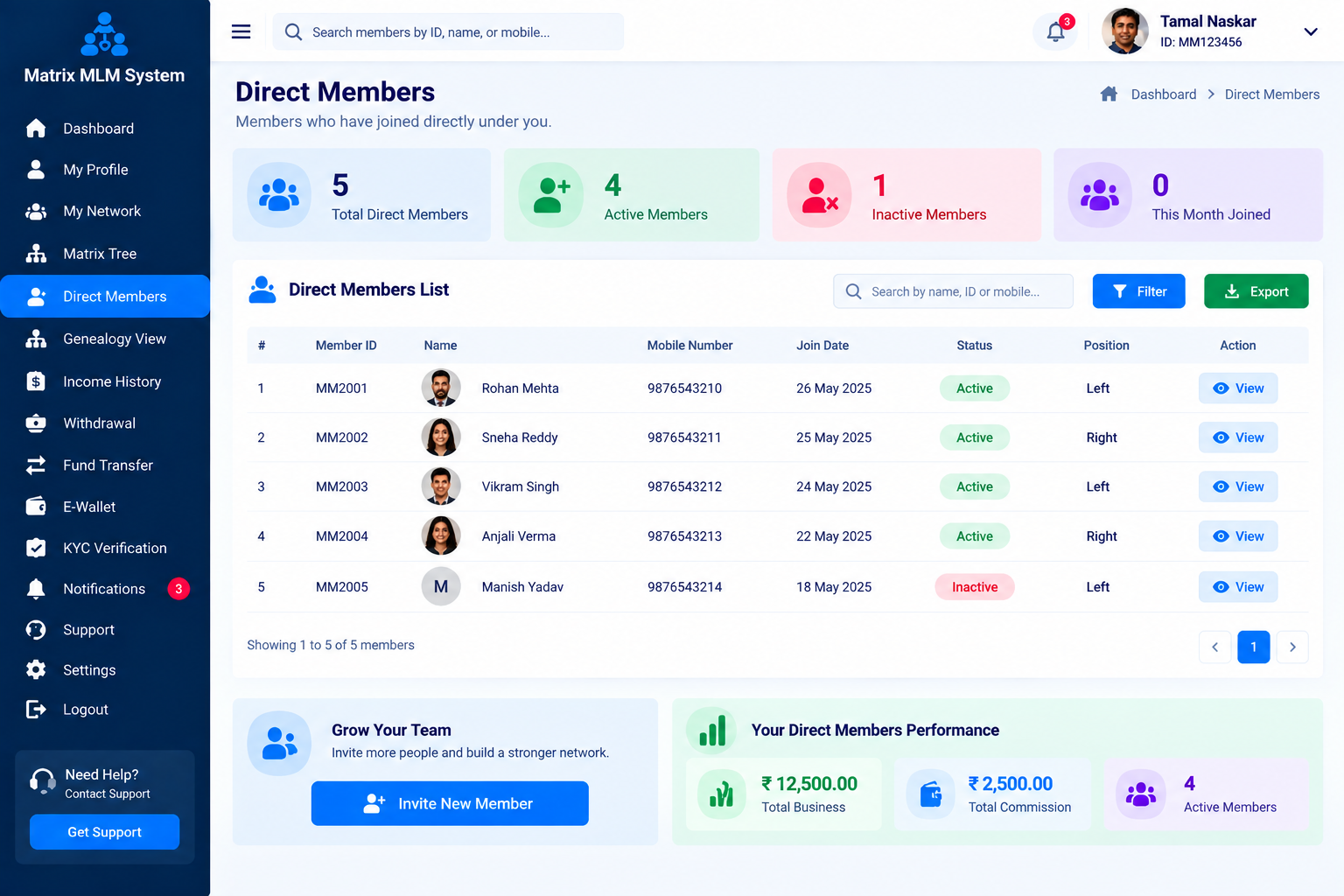Click Tamal Naskar's profile avatar
1344x896 pixels.
pos(1124,31)
